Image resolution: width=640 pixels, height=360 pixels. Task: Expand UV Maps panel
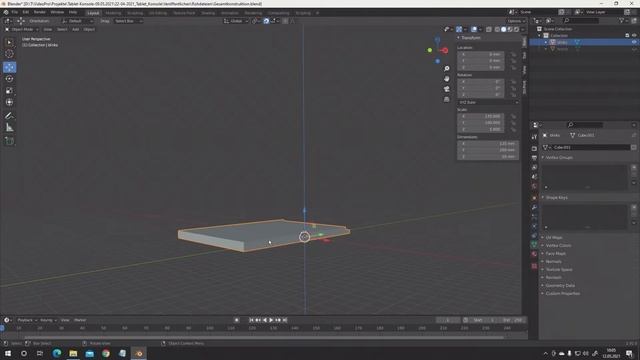pyautogui.click(x=554, y=237)
